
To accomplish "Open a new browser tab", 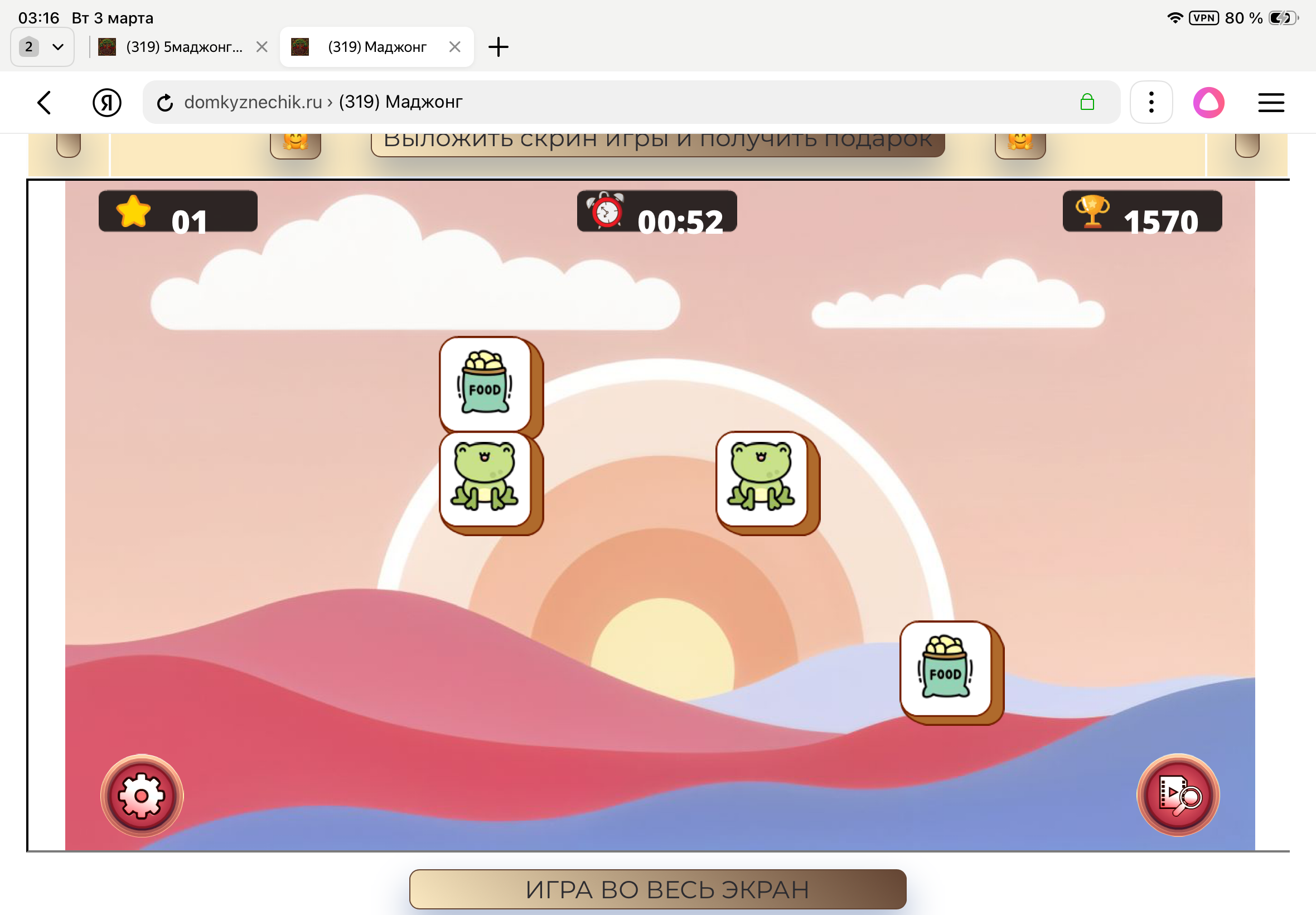I will (x=498, y=47).
